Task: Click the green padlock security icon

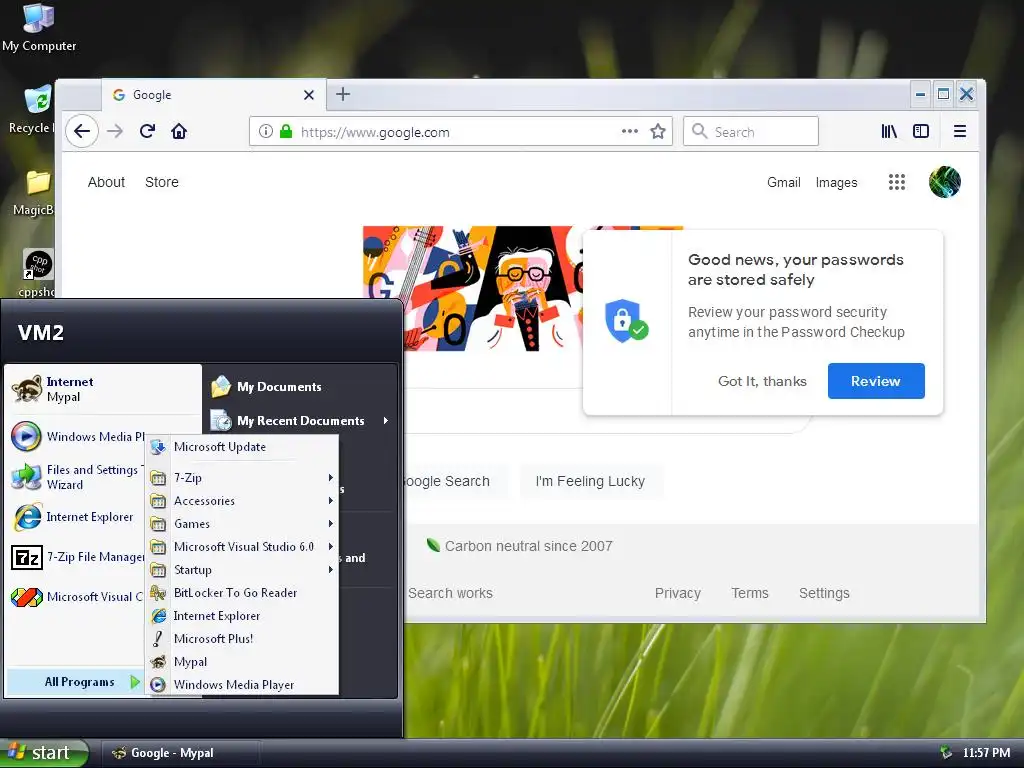Action: [286, 131]
